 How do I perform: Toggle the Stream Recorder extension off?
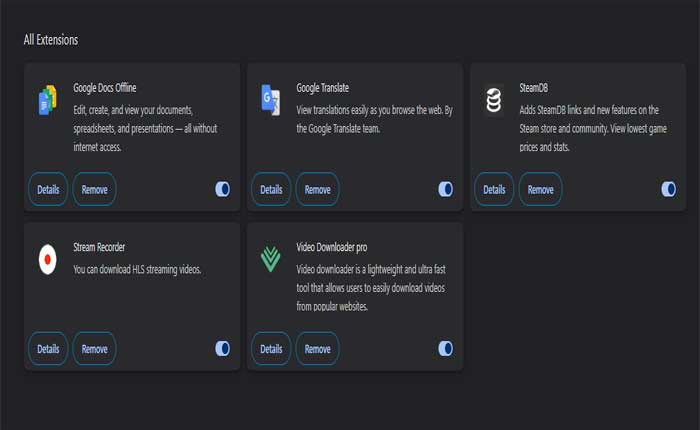222,349
